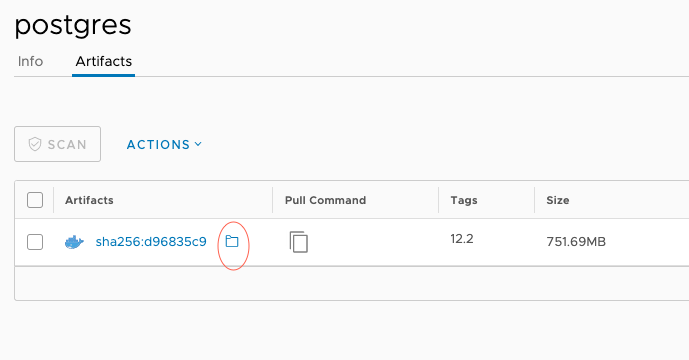Sort by the Tags column header
Viewport: 689px width, 360px height.
[464, 200]
